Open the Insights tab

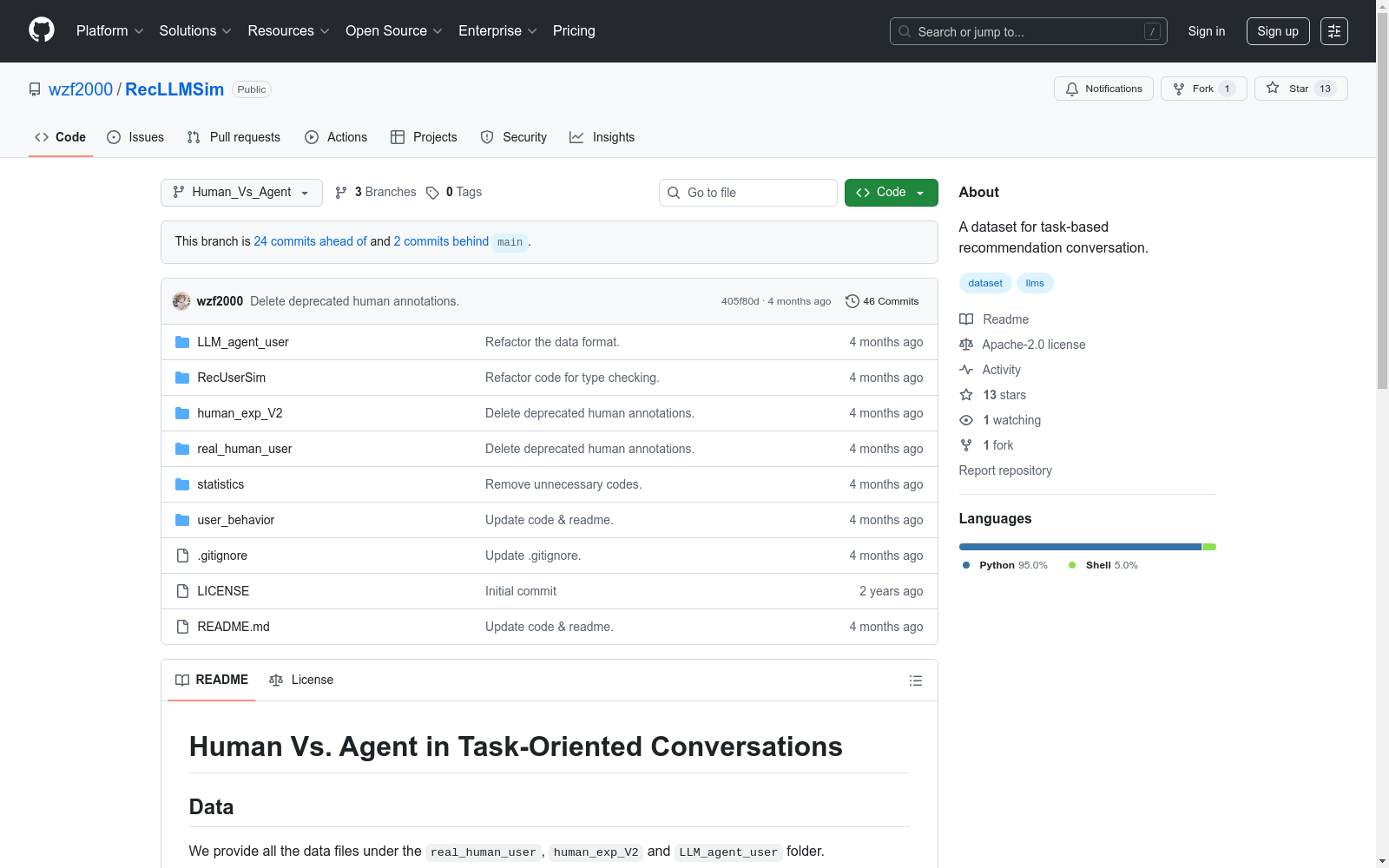click(x=602, y=137)
